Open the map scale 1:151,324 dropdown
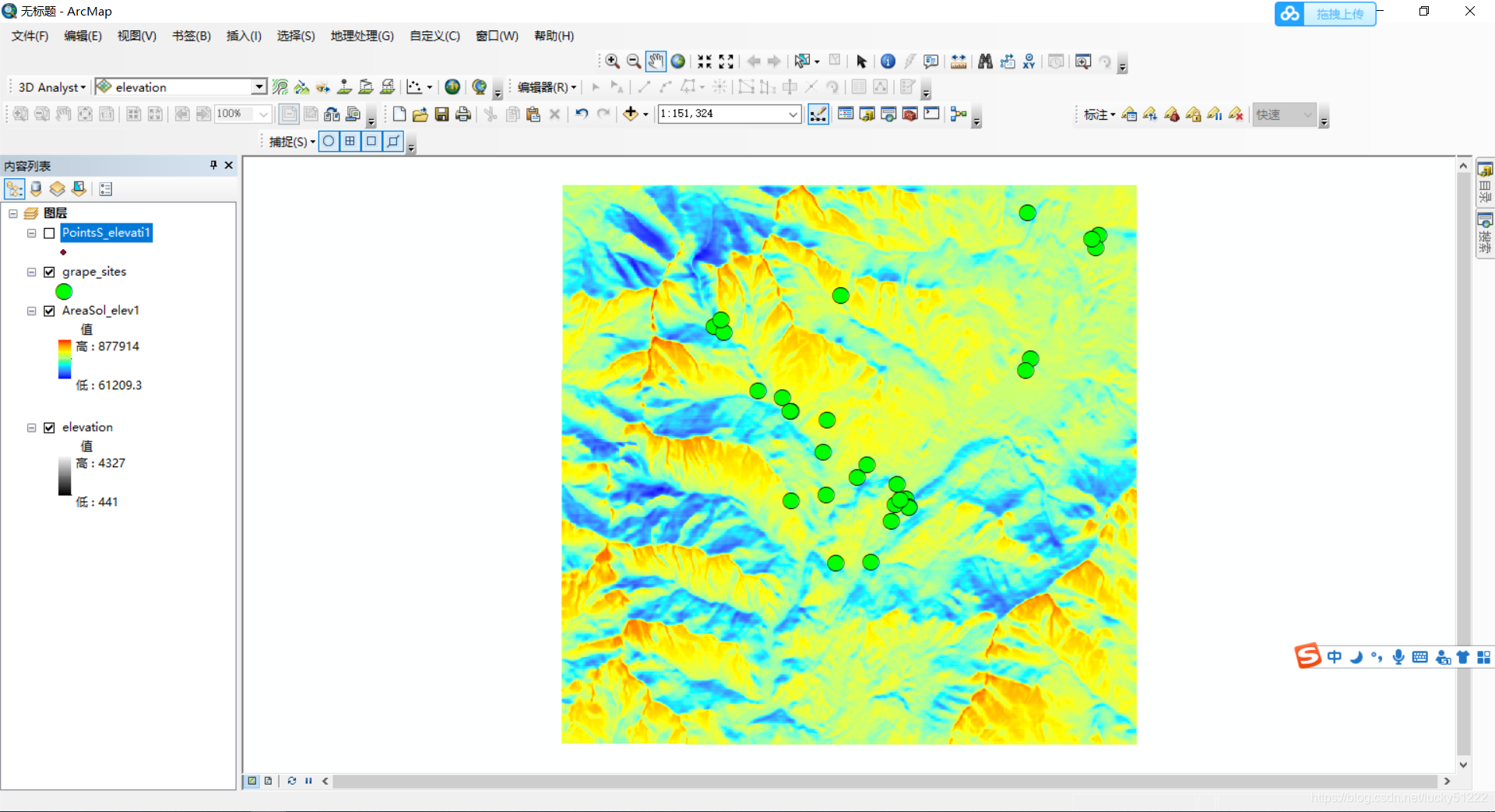 (793, 114)
